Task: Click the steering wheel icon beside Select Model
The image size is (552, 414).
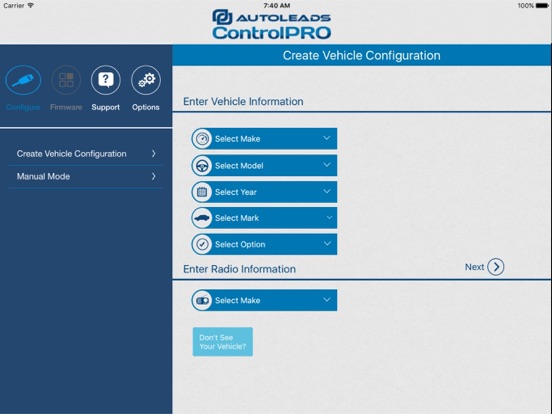Action: (202, 165)
